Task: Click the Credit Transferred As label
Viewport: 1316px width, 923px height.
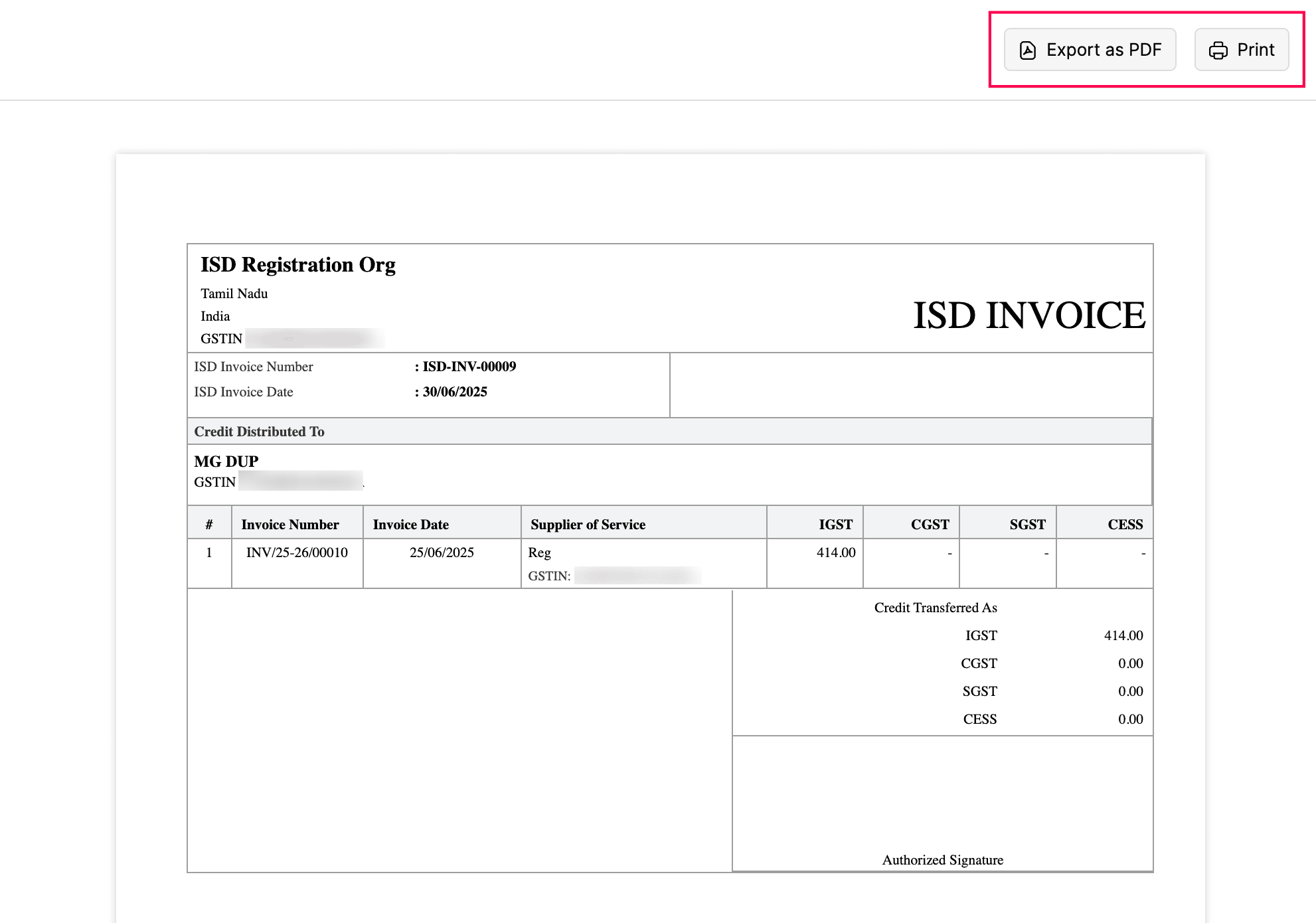Action: point(935,608)
